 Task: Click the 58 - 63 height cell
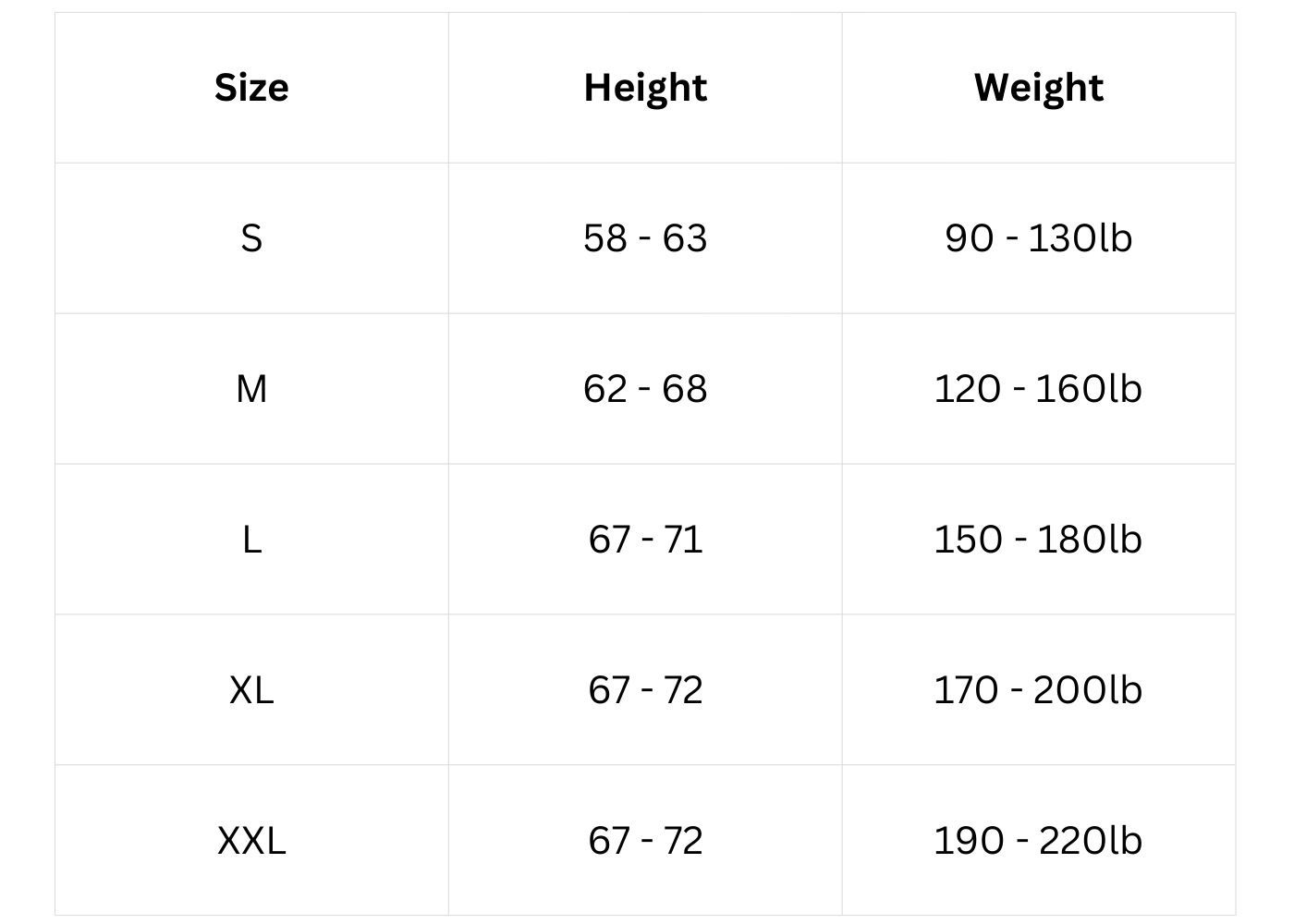click(645, 238)
